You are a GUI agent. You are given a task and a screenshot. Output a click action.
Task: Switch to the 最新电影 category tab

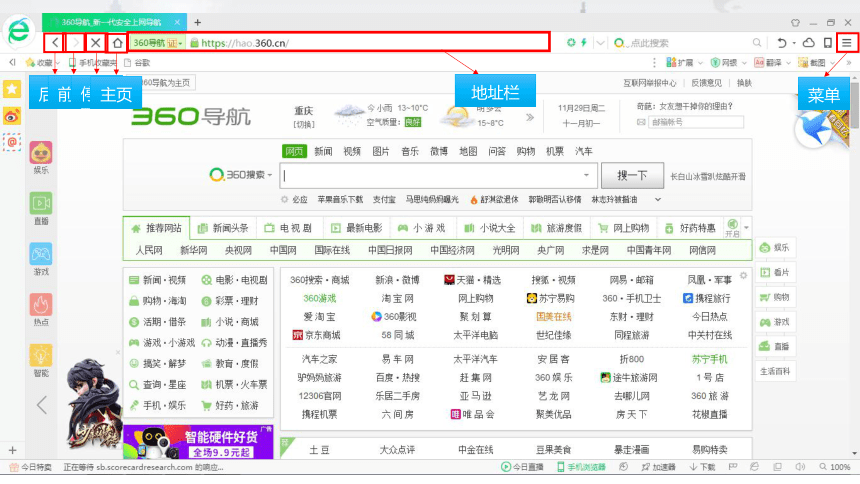[357, 228]
